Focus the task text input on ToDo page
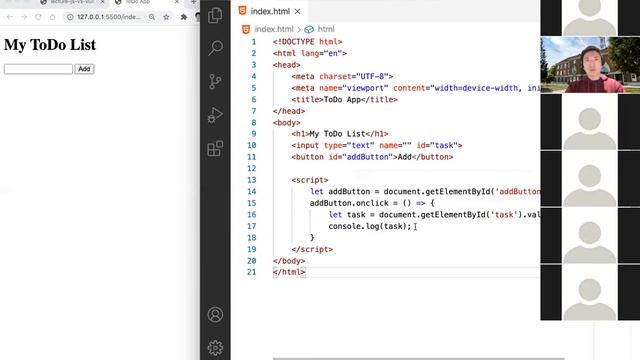Screen dimensions: 640x360 tap(38, 69)
